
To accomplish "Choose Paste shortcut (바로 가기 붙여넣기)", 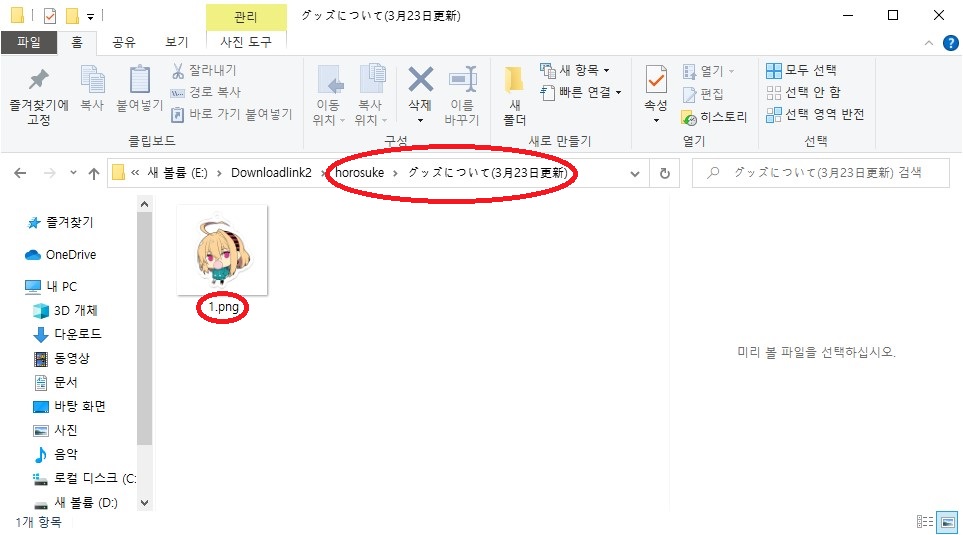I will coord(232,114).
